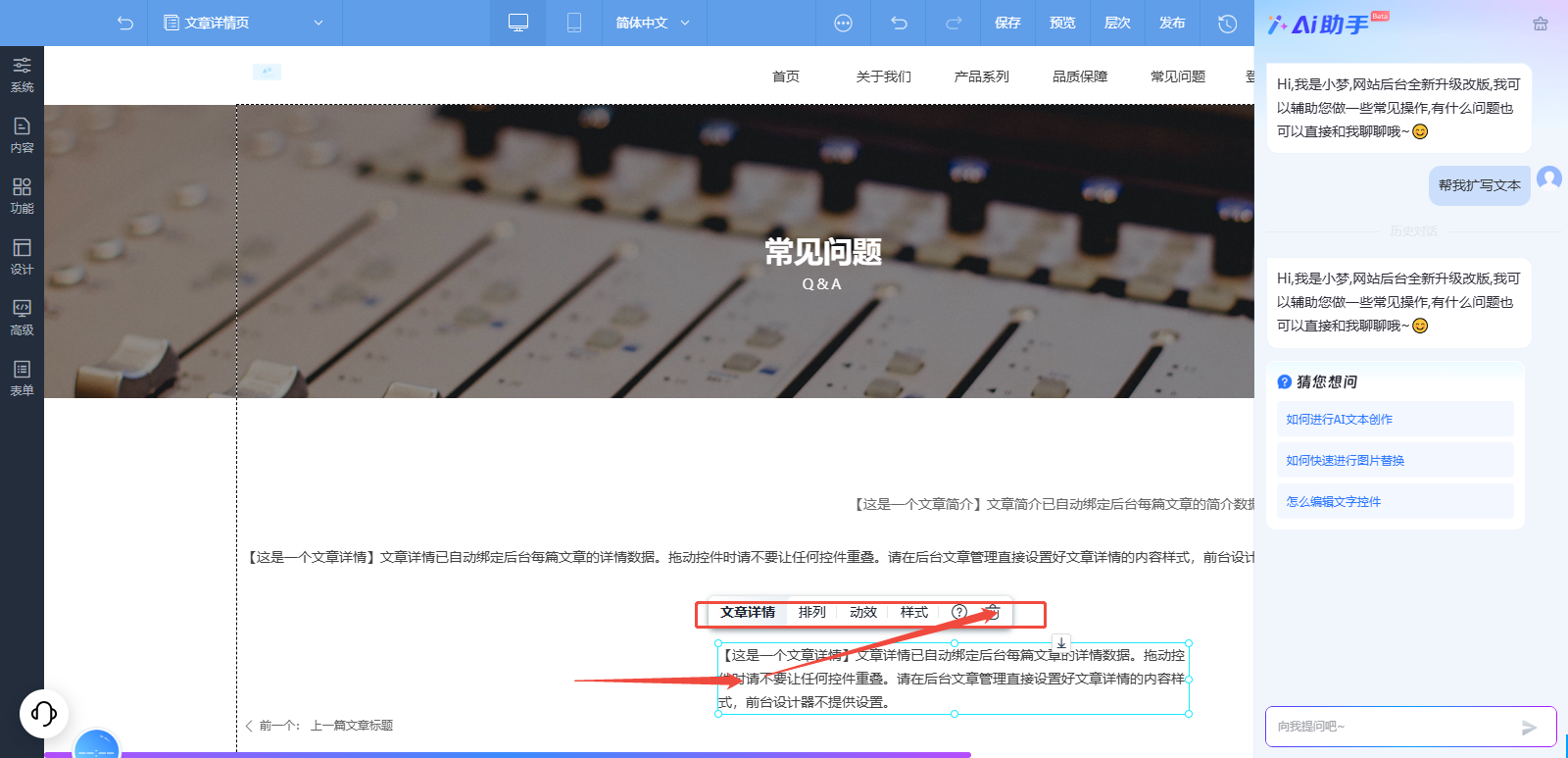Viewport: 1568px width, 758px height.
Task: Switch to mobile preview mode icon
Action: click(x=574, y=23)
